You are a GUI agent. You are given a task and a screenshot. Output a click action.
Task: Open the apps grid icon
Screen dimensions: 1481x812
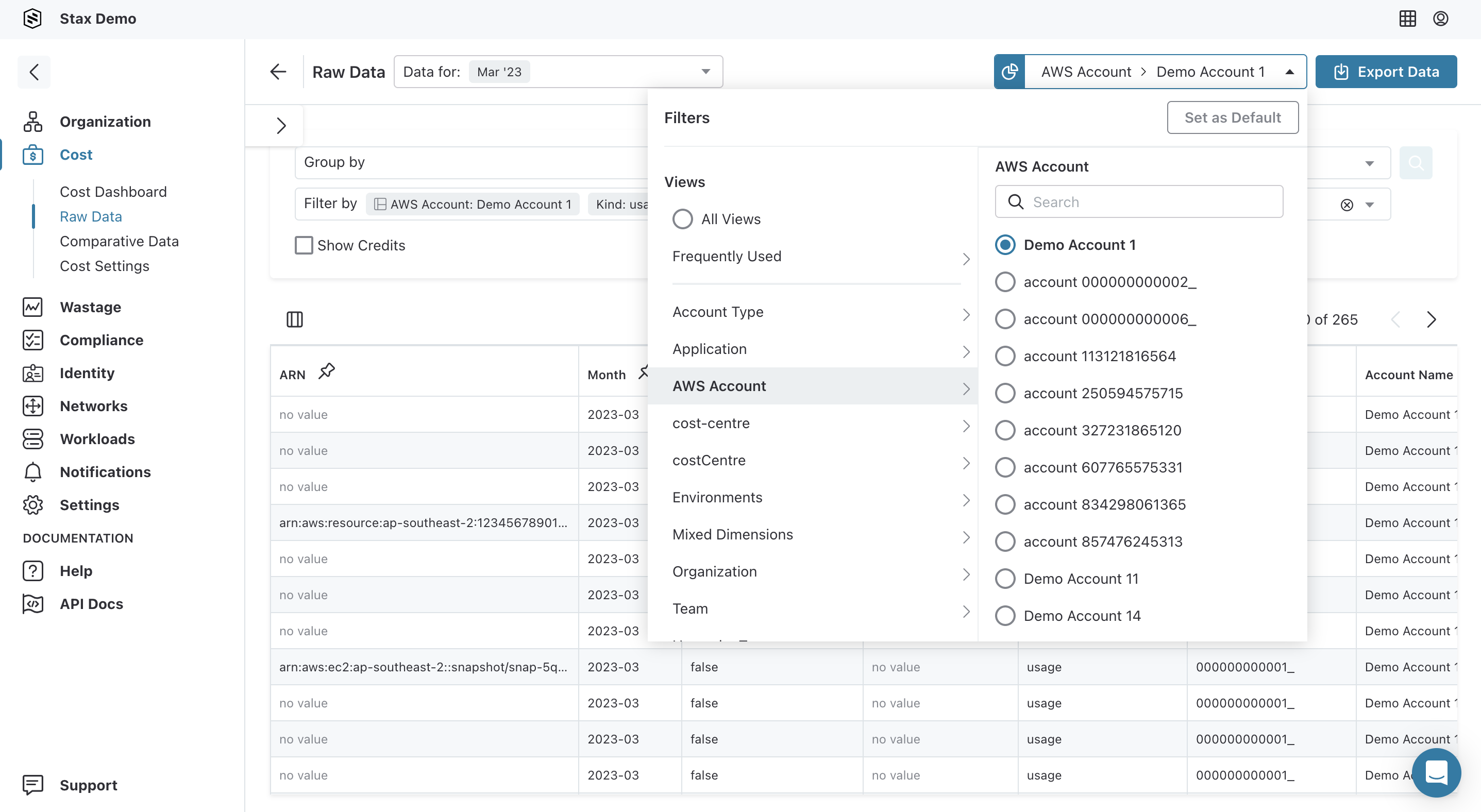click(x=1407, y=19)
